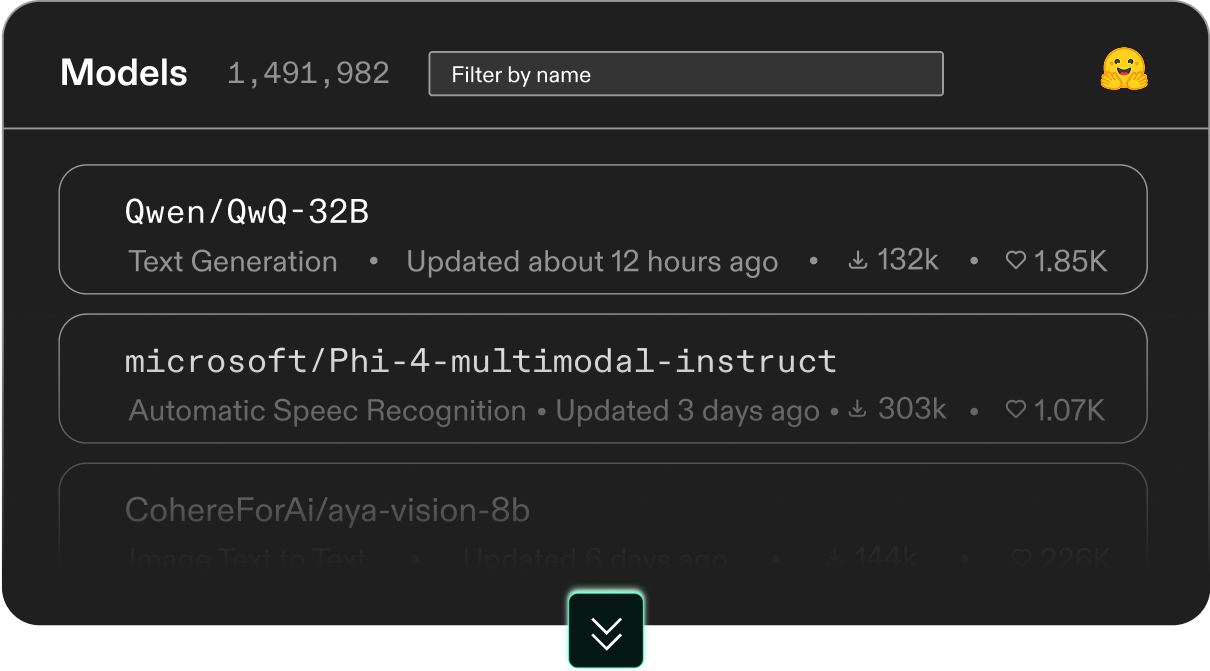Click the 1.07K likes count
Viewport: 1210px width, 671px height.
point(1069,410)
